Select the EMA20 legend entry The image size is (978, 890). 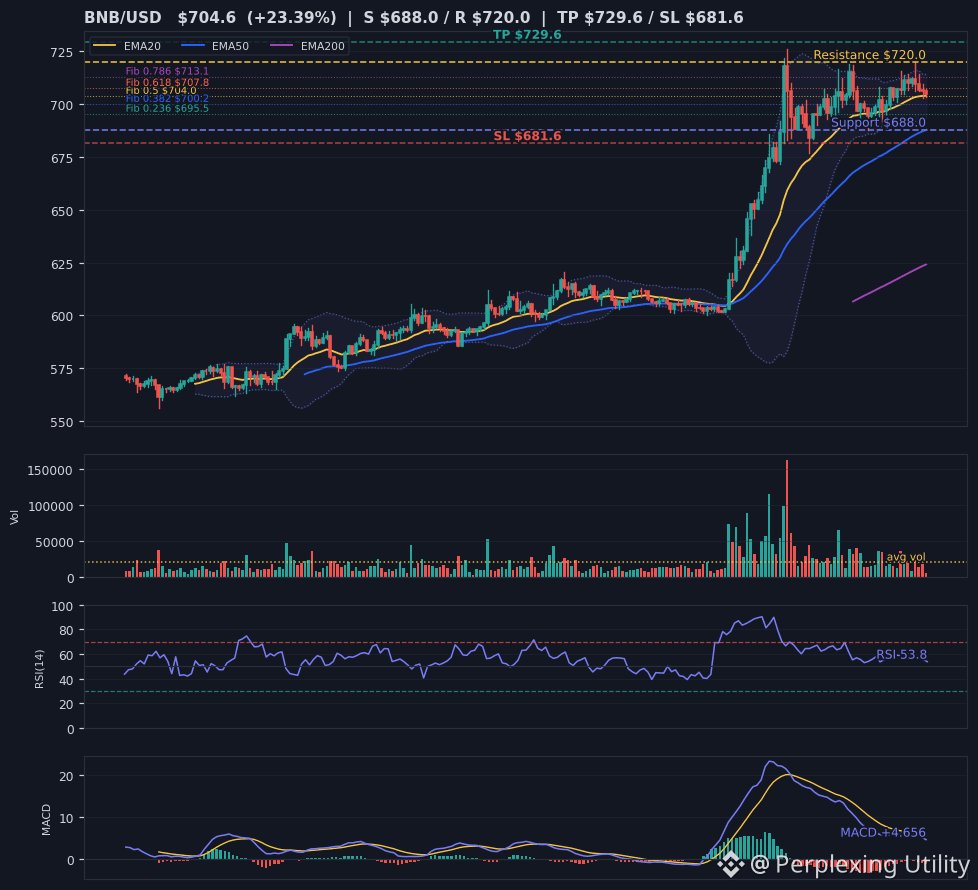[x=127, y=46]
